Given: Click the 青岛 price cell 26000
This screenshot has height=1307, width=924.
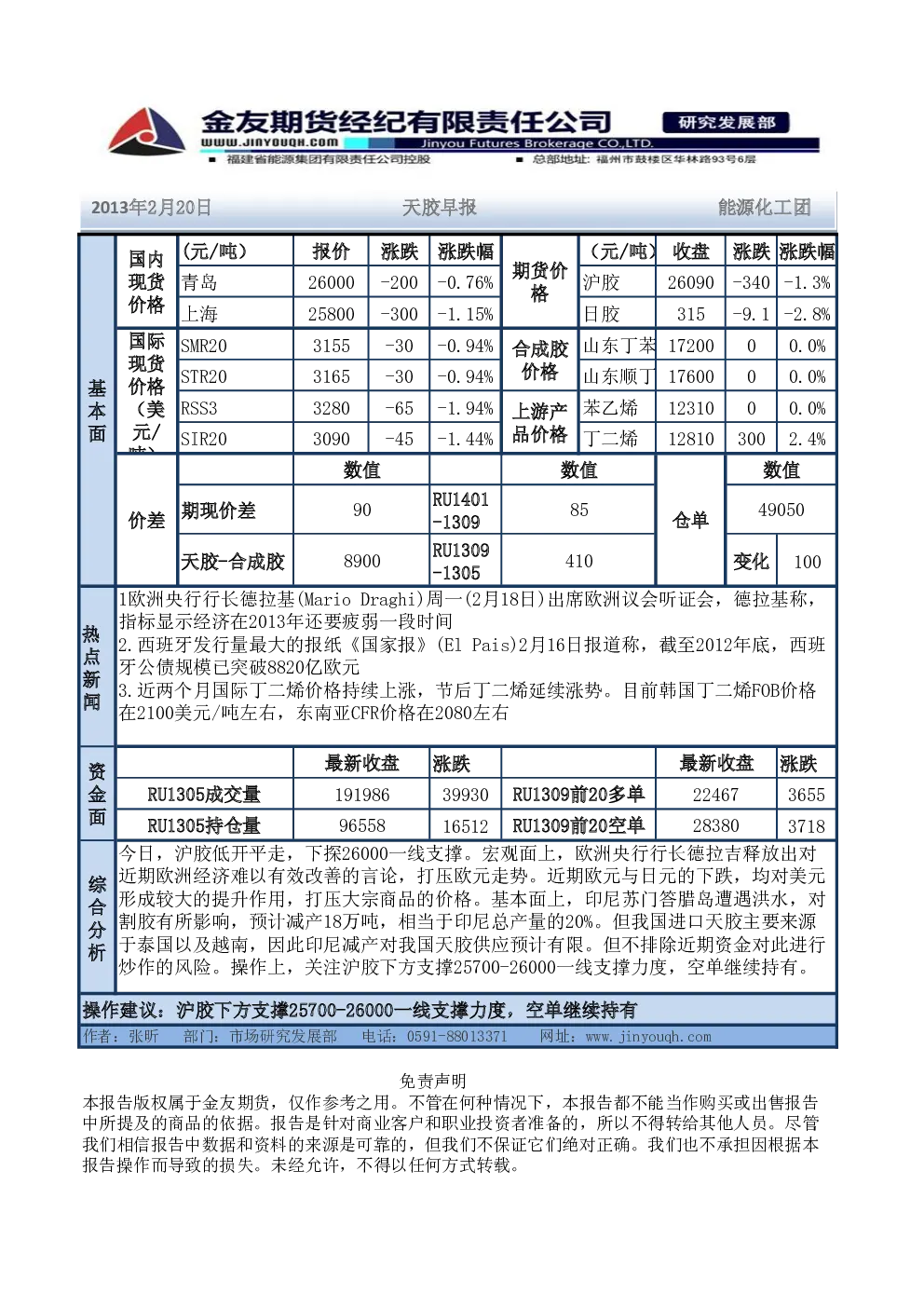Looking at the screenshot, I should point(331,282).
